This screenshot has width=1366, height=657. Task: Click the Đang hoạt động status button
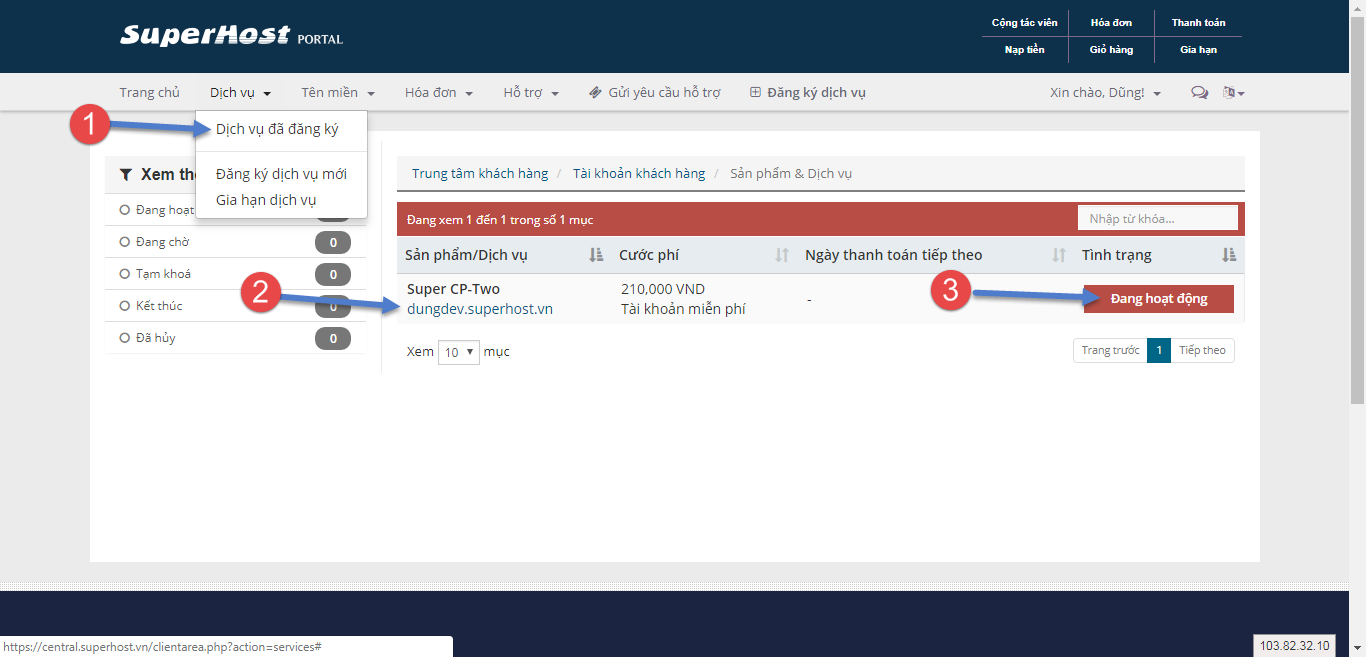click(x=1158, y=299)
